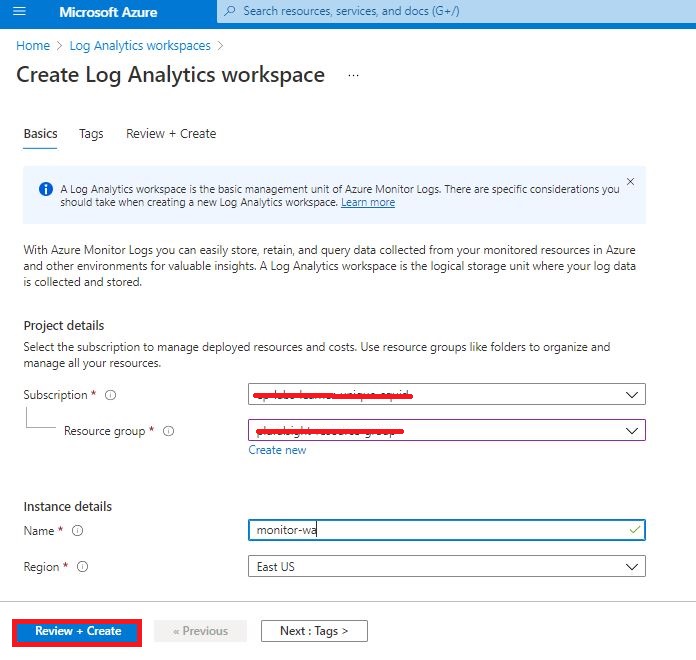This screenshot has height=660, width=696.
Task: Click the Resource group info icon
Action: click(x=168, y=431)
